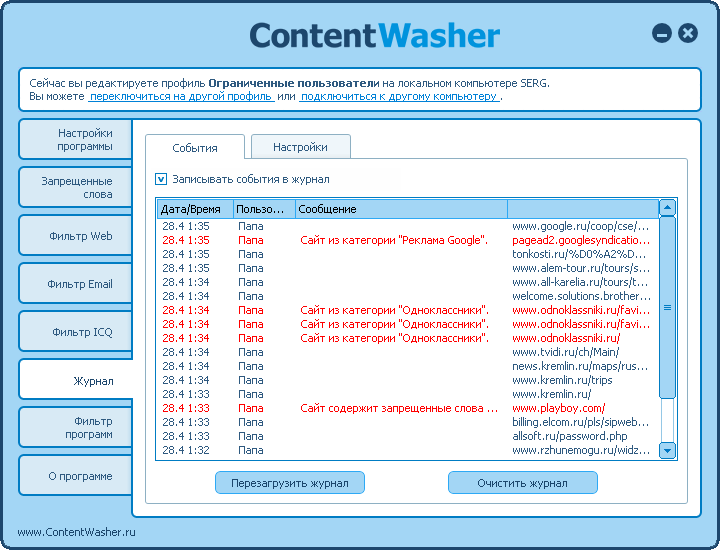Click the log list scrollbar thumb
Viewport: 720px width, 550px height.
tap(667, 307)
